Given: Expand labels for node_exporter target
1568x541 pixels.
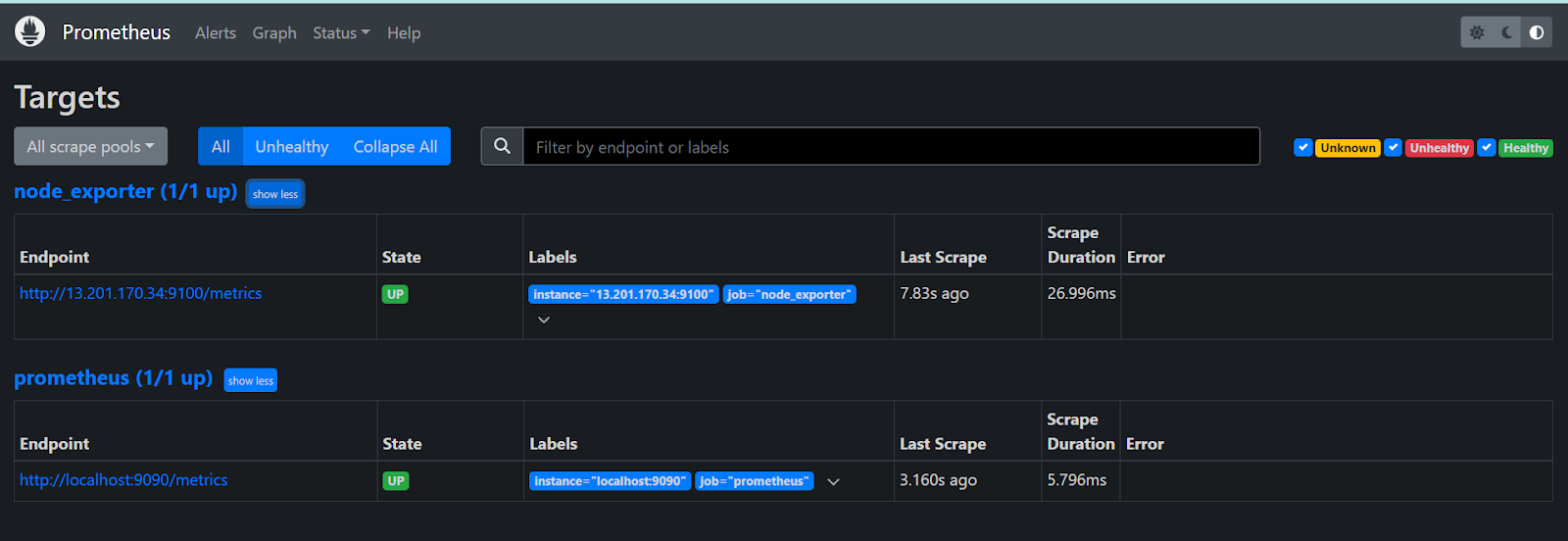Looking at the screenshot, I should tap(544, 320).
